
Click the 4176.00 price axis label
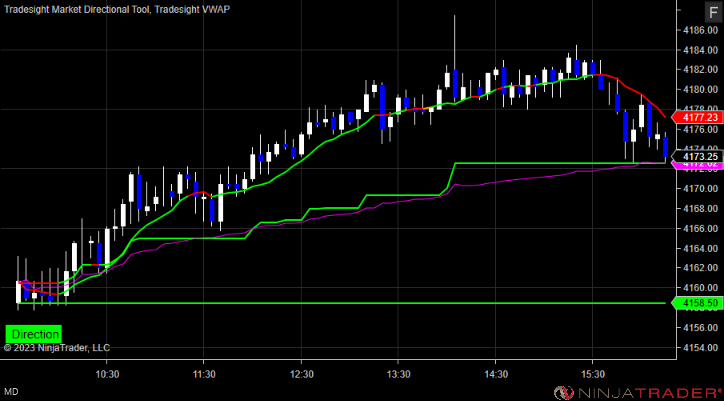[700, 129]
